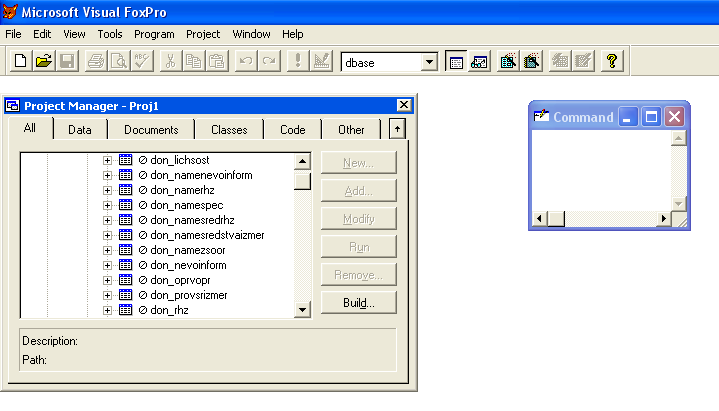
Task: Expand the don_namespec table node
Action: (108, 205)
